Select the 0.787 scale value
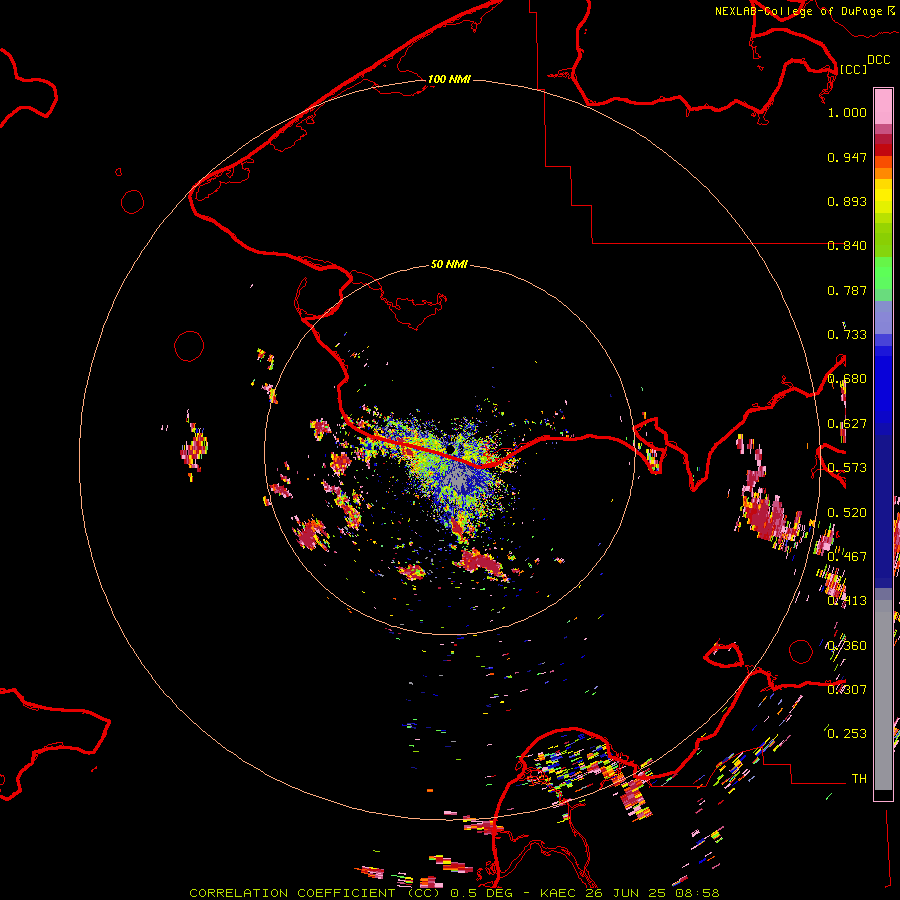 click(x=847, y=290)
